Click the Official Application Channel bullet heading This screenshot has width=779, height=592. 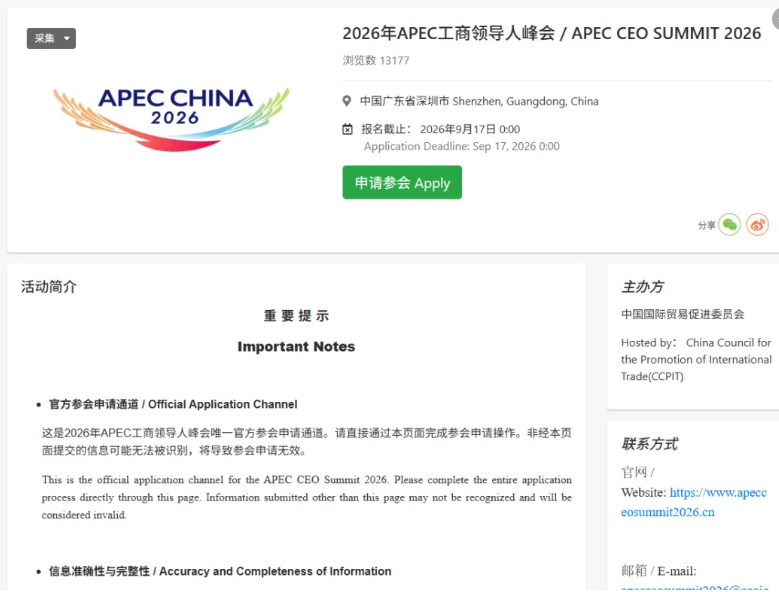pyautogui.click(x=173, y=404)
